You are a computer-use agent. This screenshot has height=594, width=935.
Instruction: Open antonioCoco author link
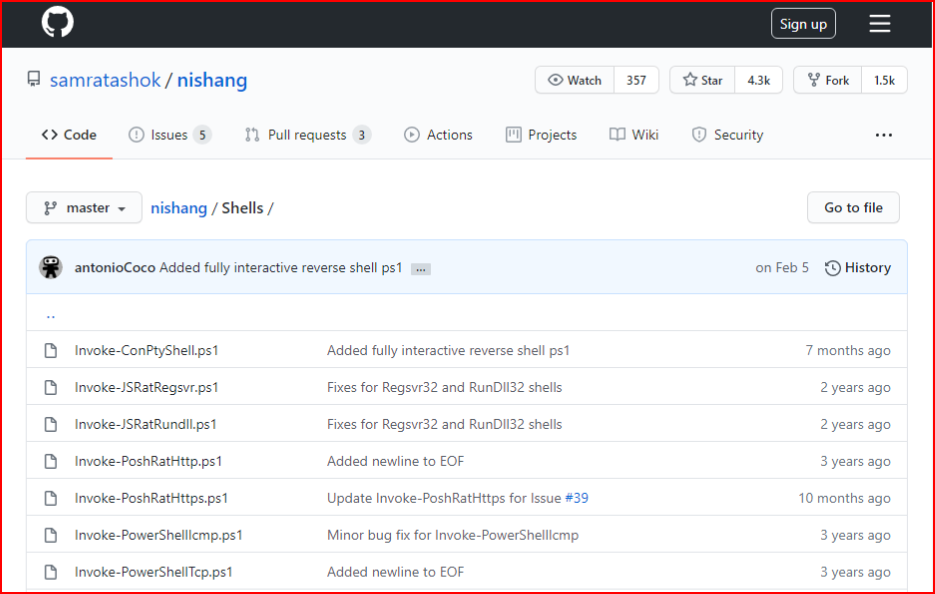click(114, 268)
